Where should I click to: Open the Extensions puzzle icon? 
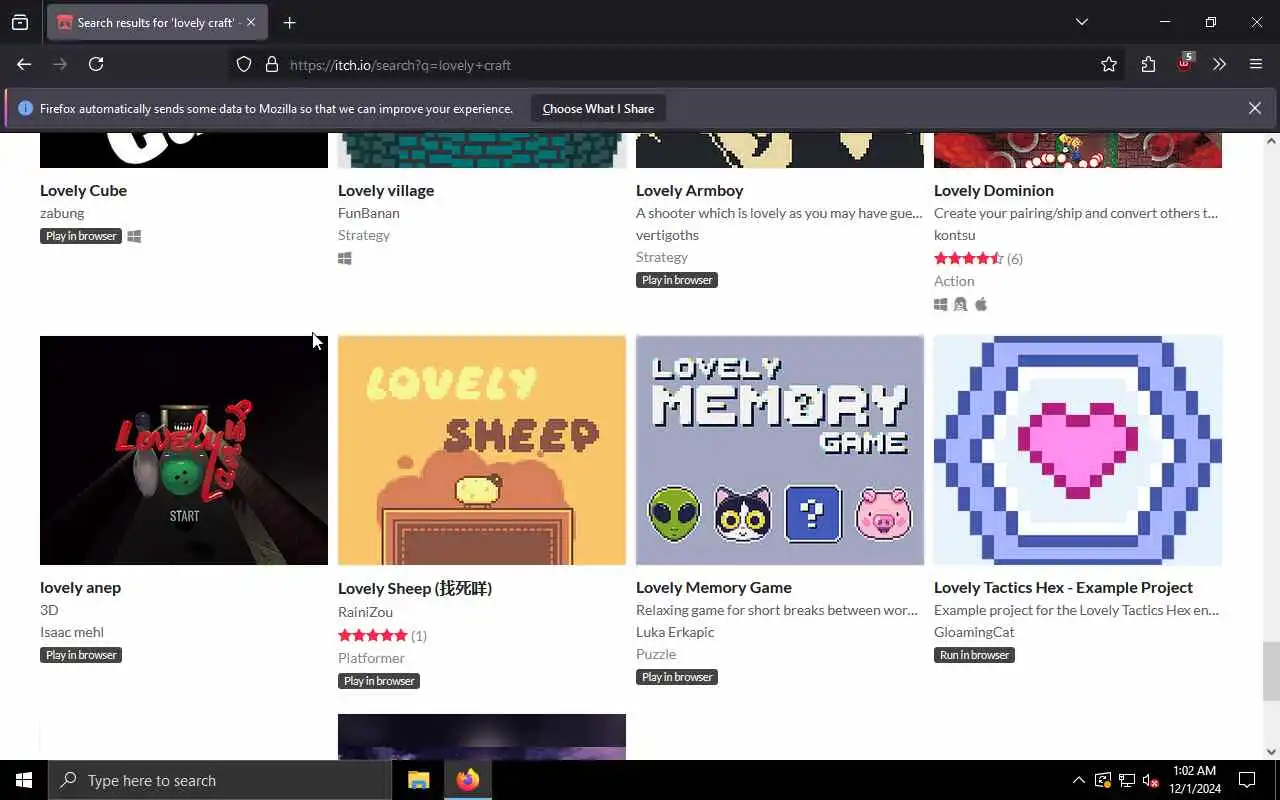[1148, 64]
